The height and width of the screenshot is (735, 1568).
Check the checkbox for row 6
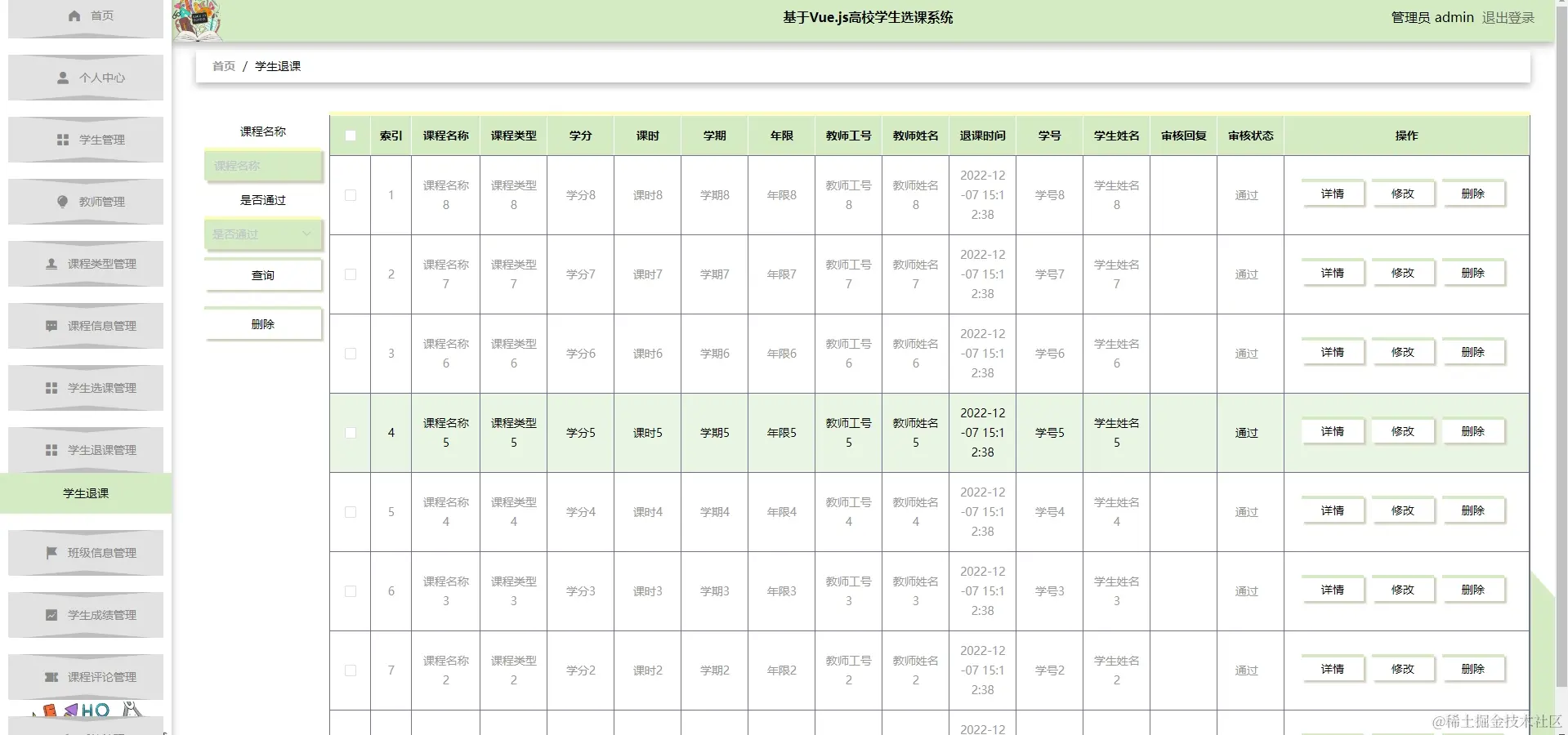point(351,591)
